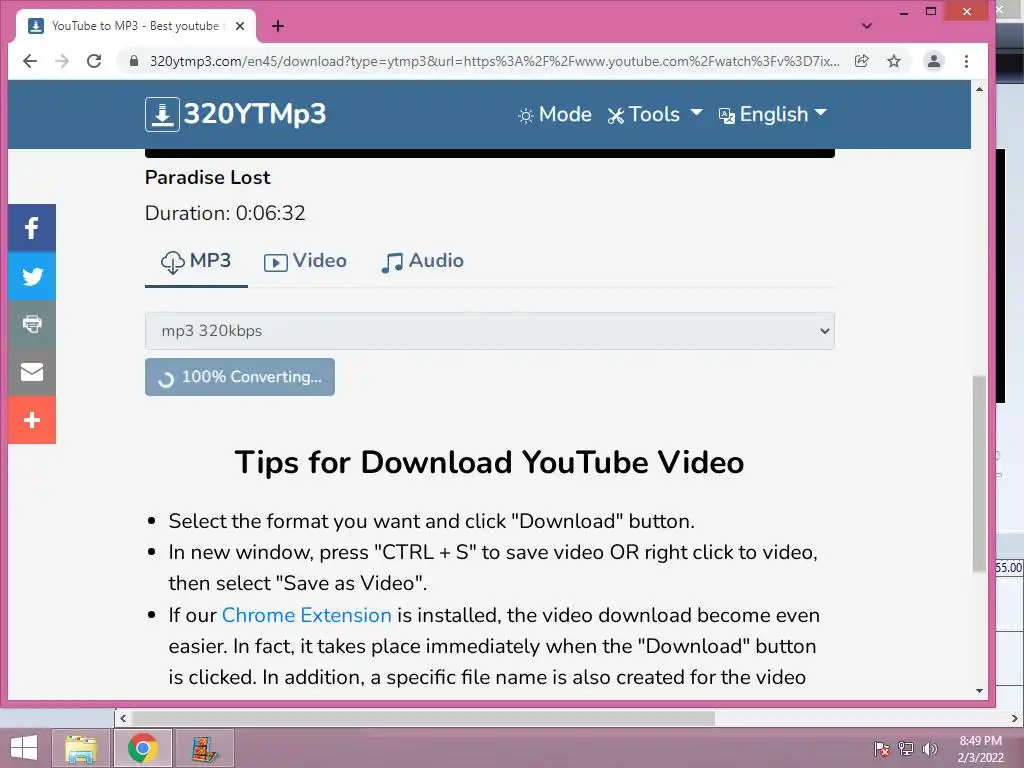This screenshot has height=768, width=1024.
Task: Click the volume speaker tray icon
Action: [930, 749]
